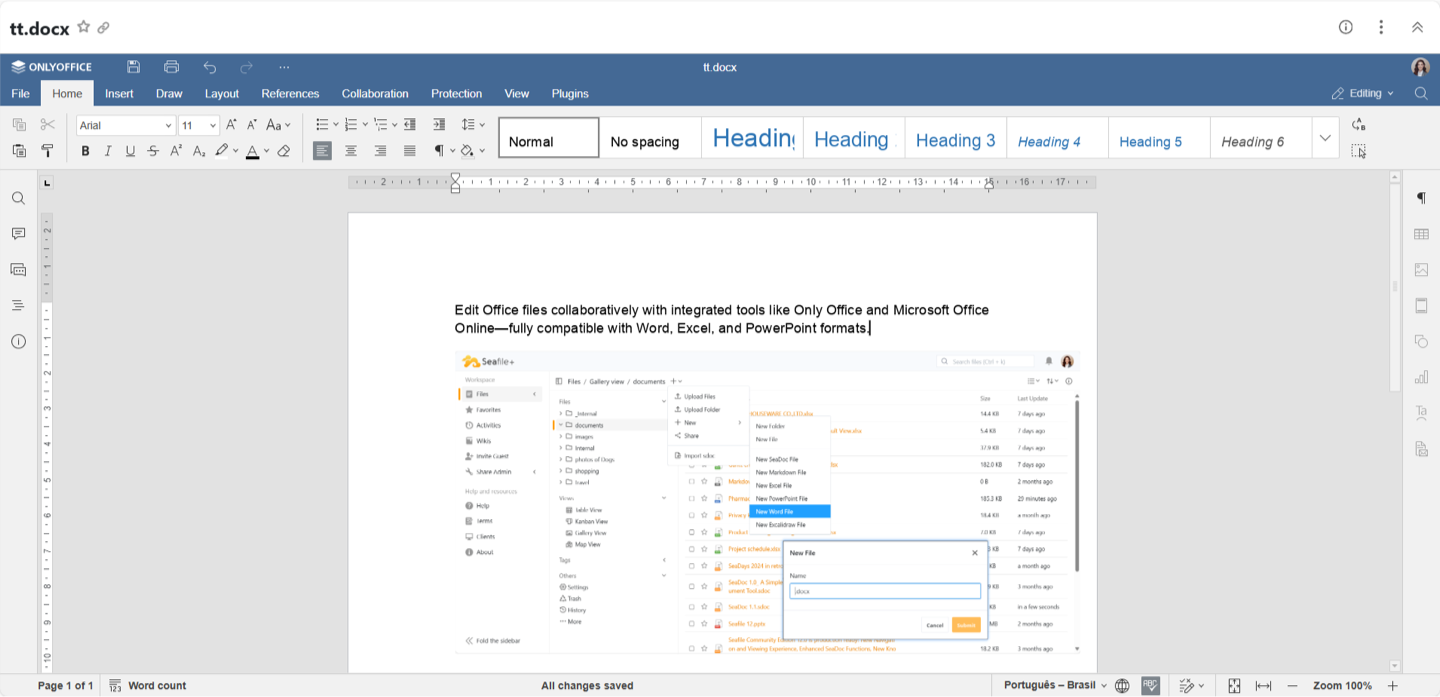Toggle justified paragraph alignment
Viewport: 1440px width, 697px height.
pyautogui.click(x=410, y=151)
